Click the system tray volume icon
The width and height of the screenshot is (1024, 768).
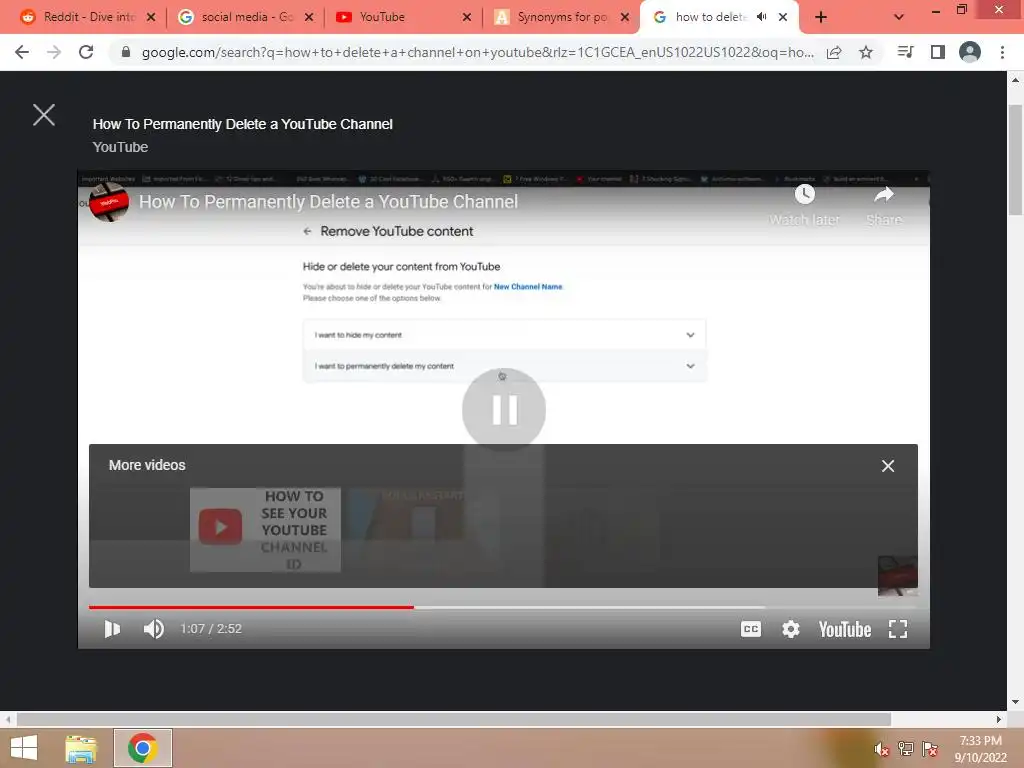coord(882,749)
